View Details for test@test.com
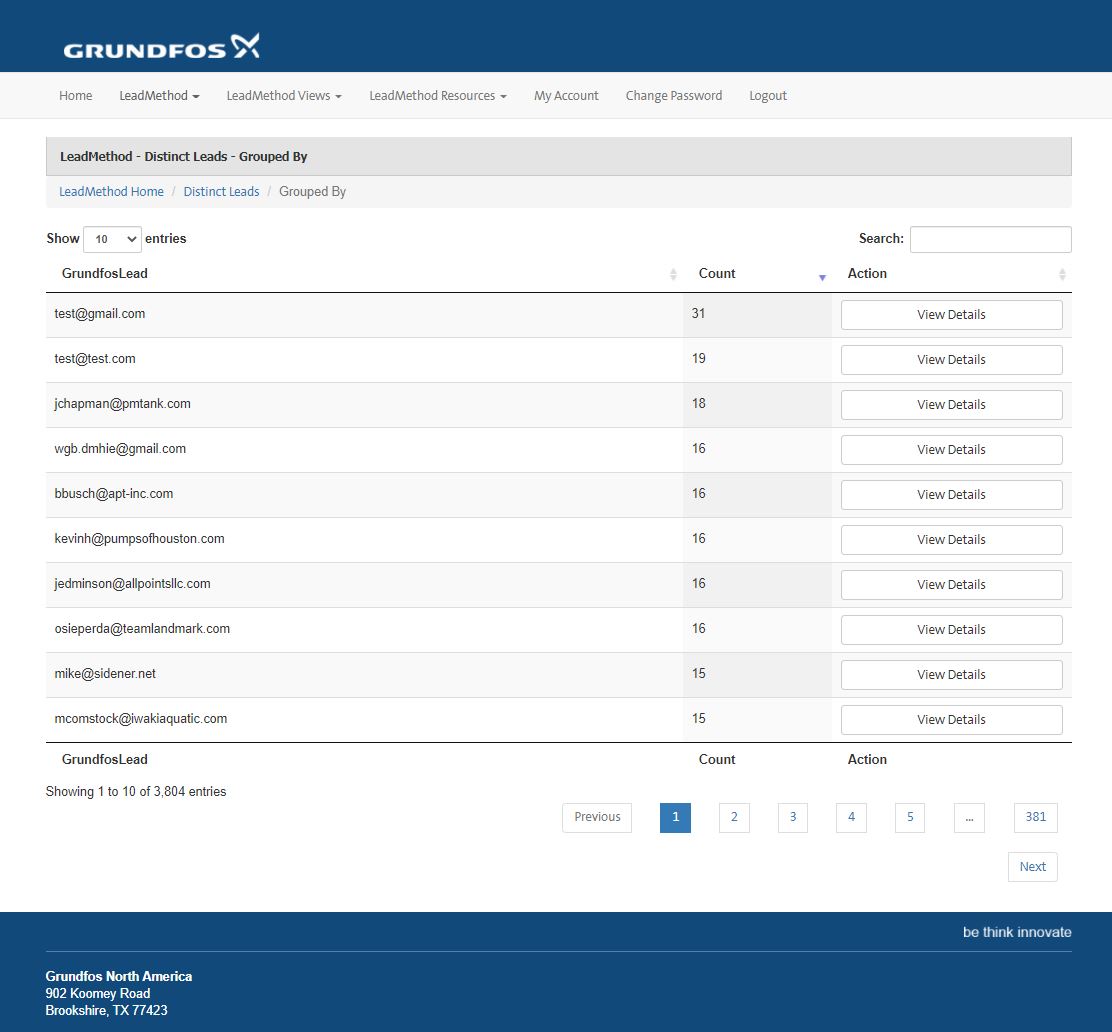1112x1032 pixels. pyautogui.click(x=951, y=360)
